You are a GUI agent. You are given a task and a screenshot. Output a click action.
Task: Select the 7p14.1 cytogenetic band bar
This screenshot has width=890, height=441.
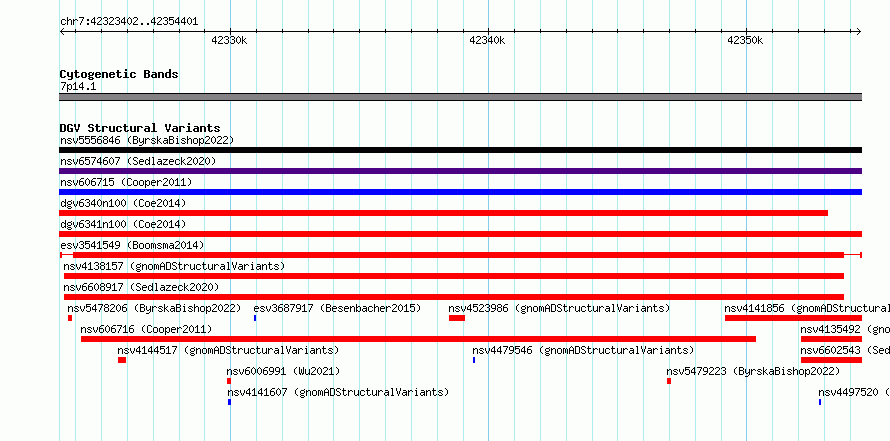click(460, 97)
